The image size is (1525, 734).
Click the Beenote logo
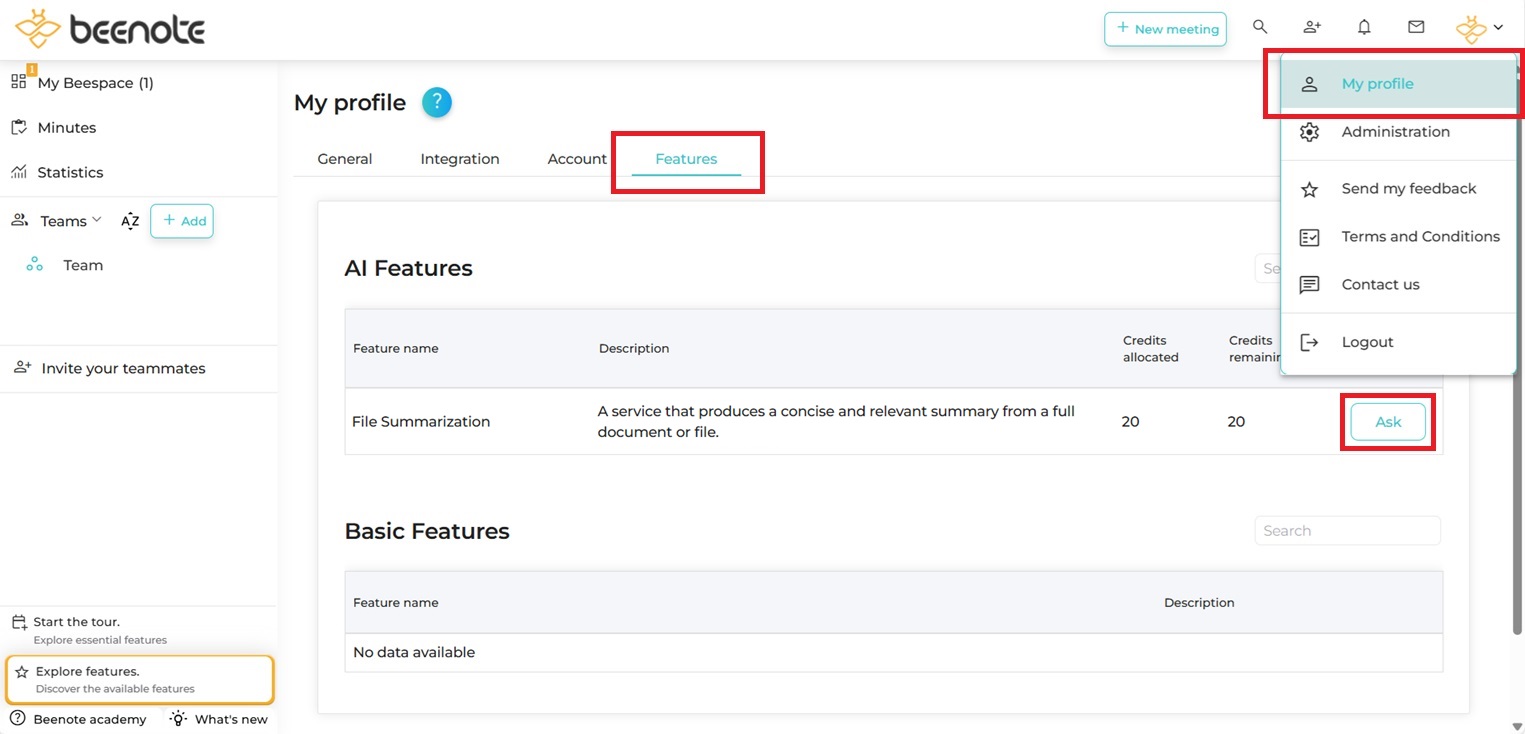coord(110,29)
